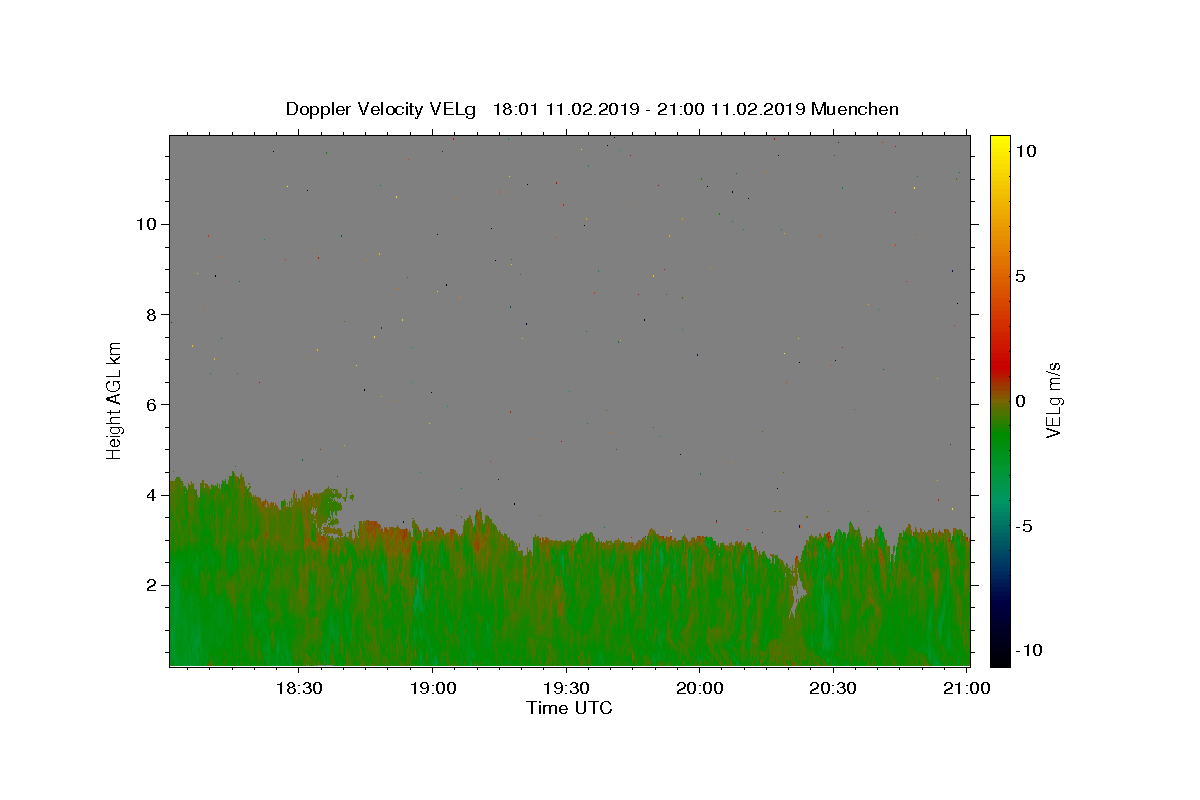The width and height of the screenshot is (1200, 800).
Task: Click the yellow top of the colorbar
Action: click(1000, 145)
